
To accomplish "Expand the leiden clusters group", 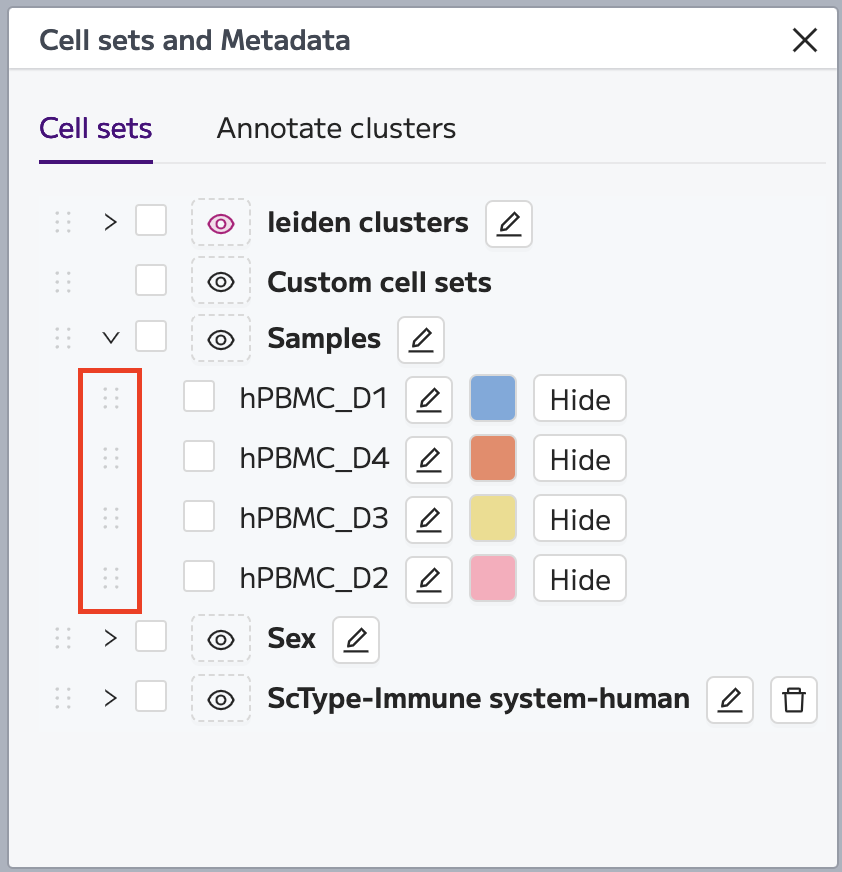I will pyautogui.click(x=111, y=222).
